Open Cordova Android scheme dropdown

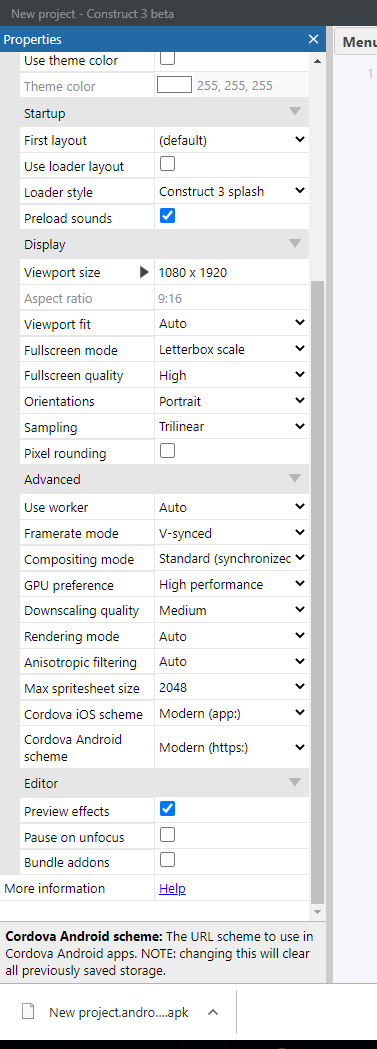tap(232, 747)
